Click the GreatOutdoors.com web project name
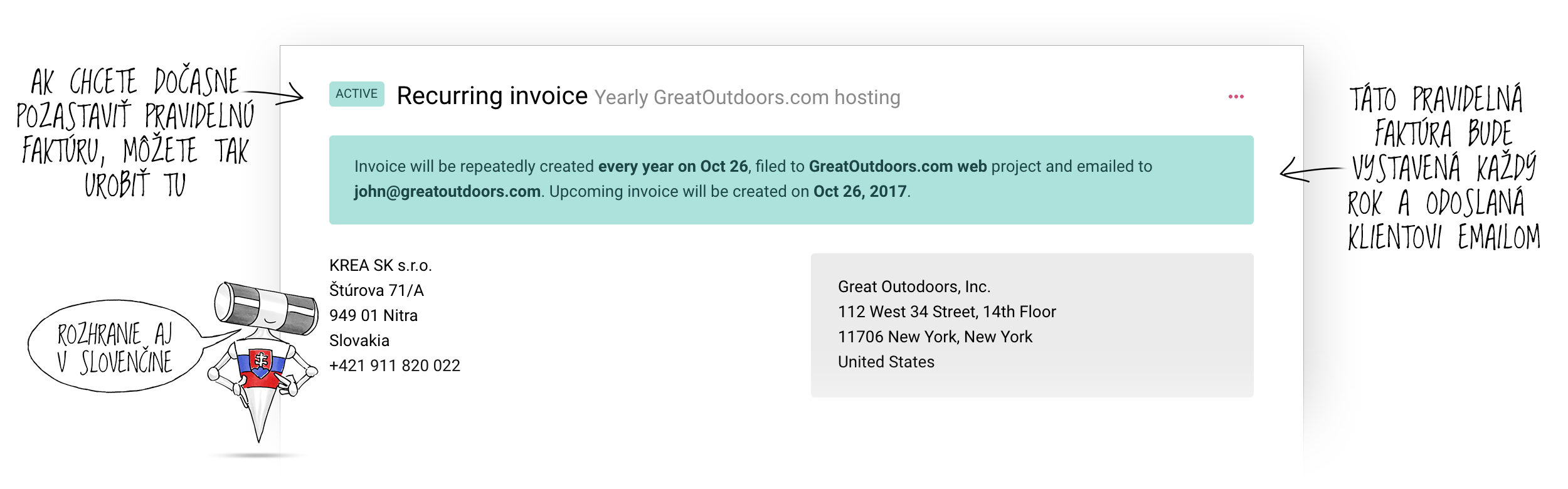The image size is (1568, 489). (898, 166)
